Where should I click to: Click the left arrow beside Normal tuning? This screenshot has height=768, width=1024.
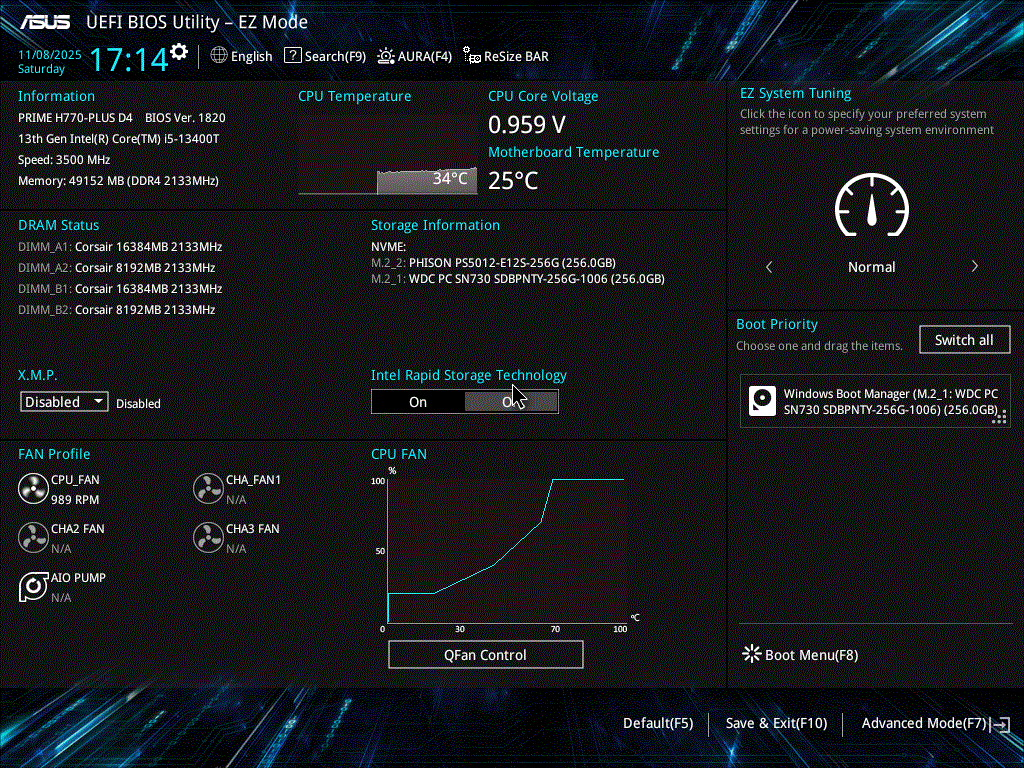coord(769,267)
